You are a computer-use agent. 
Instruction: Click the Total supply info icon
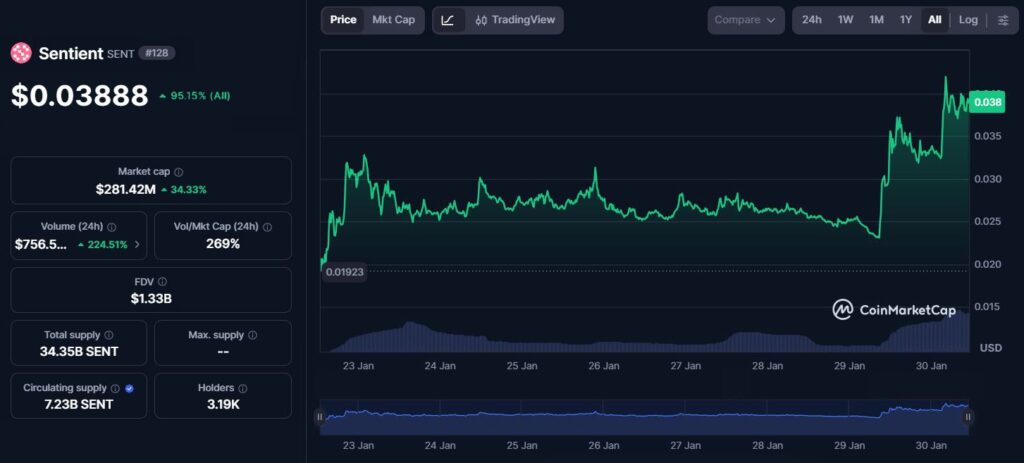click(109, 335)
